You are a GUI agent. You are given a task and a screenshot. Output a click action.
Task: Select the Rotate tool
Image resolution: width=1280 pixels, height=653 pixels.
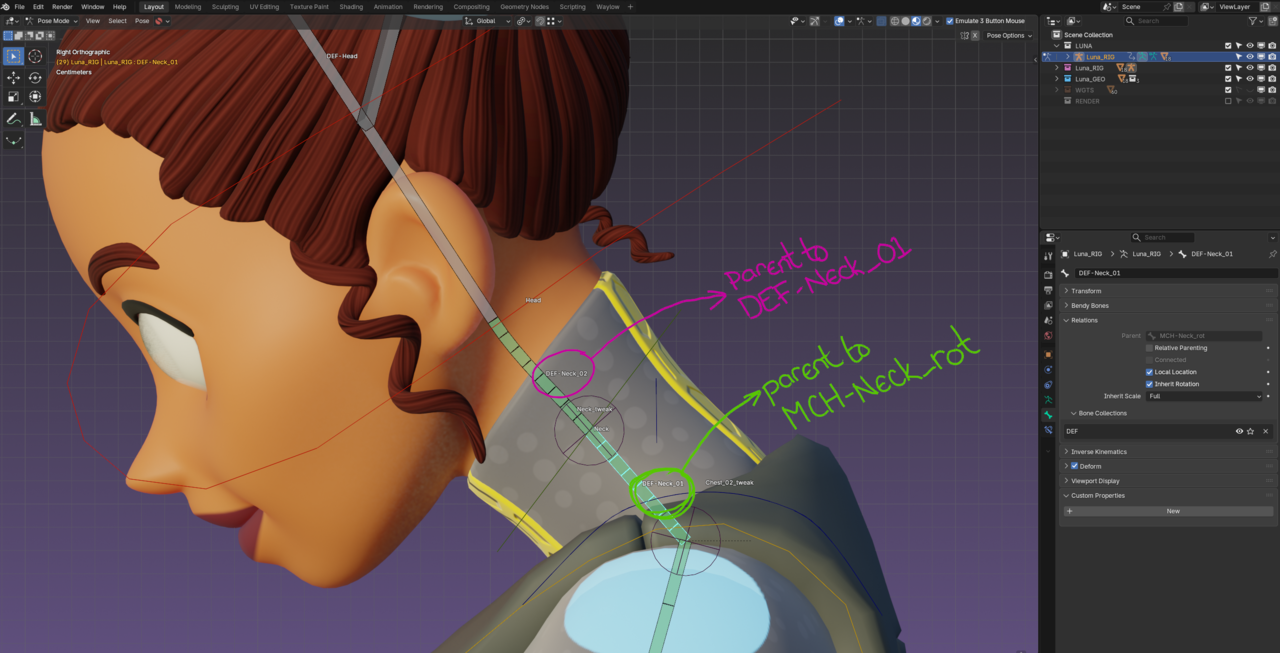coord(34,77)
